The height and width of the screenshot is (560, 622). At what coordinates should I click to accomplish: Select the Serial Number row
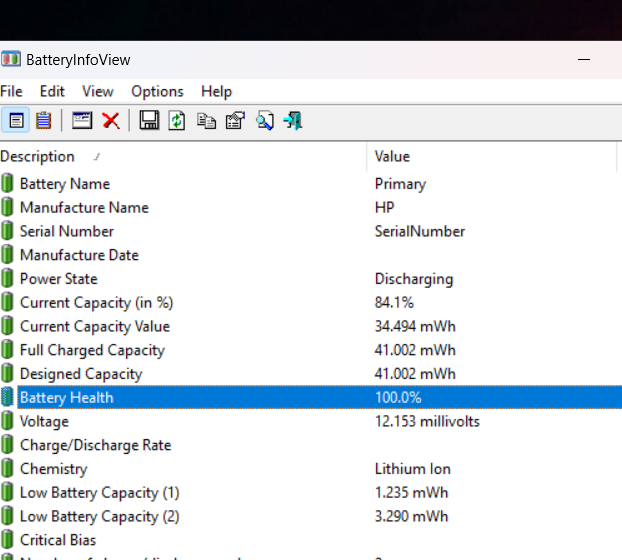[311, 231]
